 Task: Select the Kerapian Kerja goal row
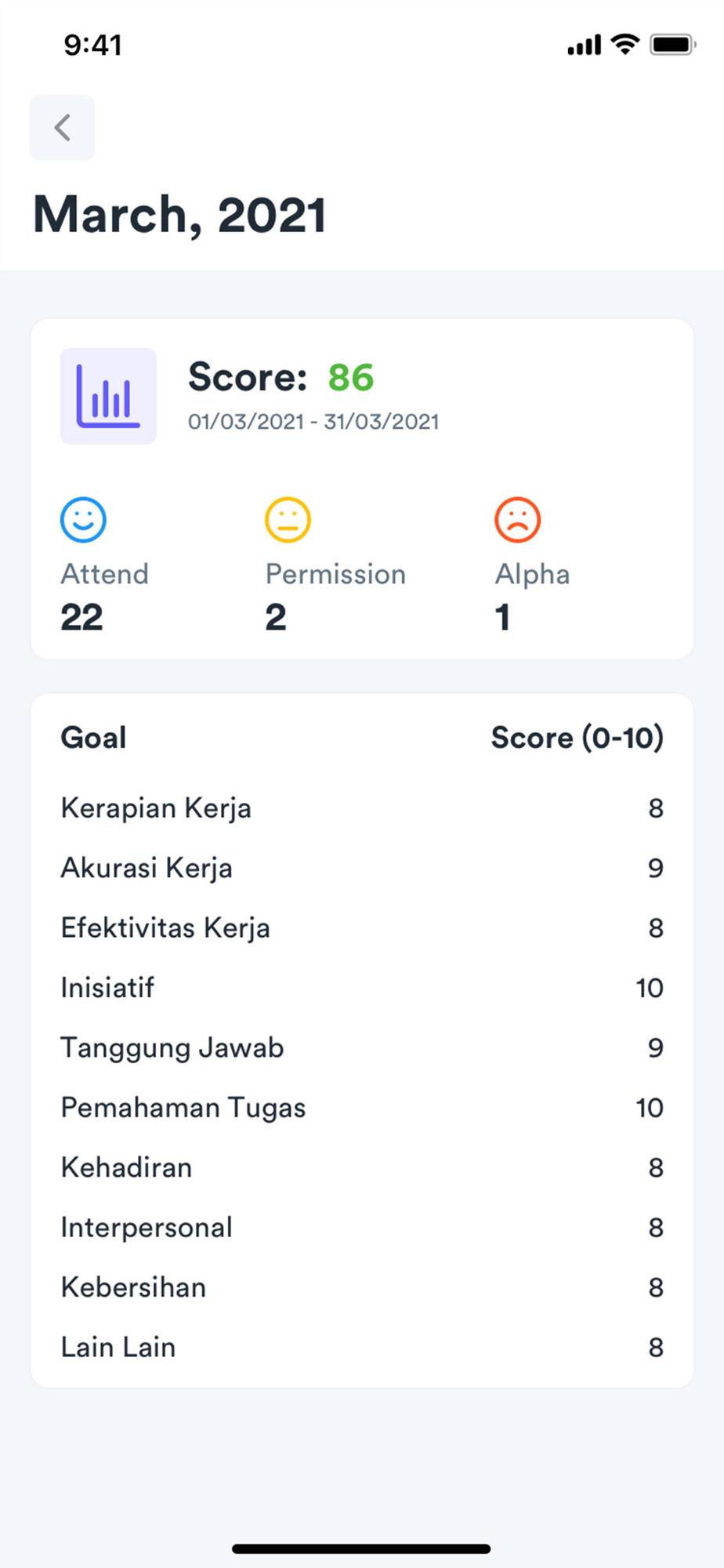(362, 808)
